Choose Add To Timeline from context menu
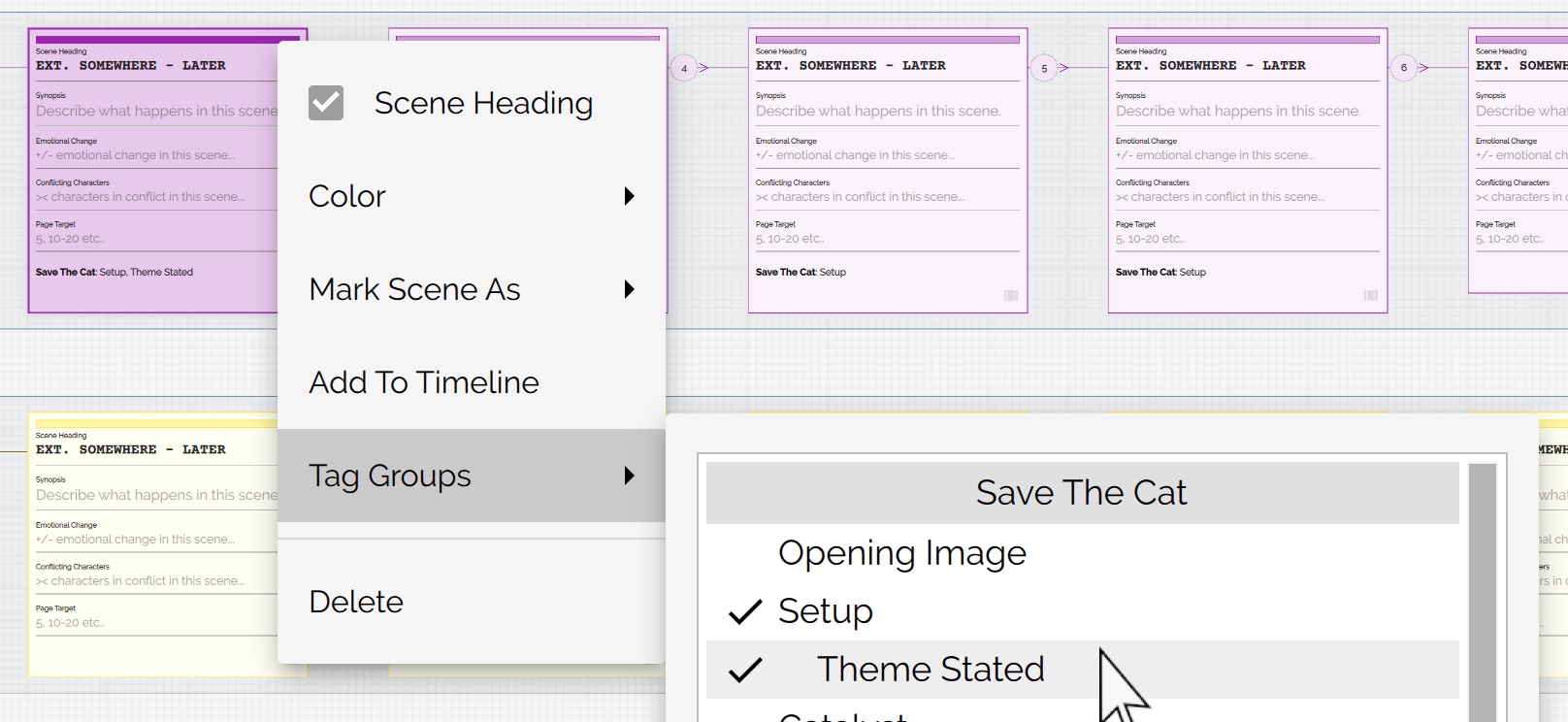The width and height of the screenshot is (1568, 722). [x=472, y=382]
